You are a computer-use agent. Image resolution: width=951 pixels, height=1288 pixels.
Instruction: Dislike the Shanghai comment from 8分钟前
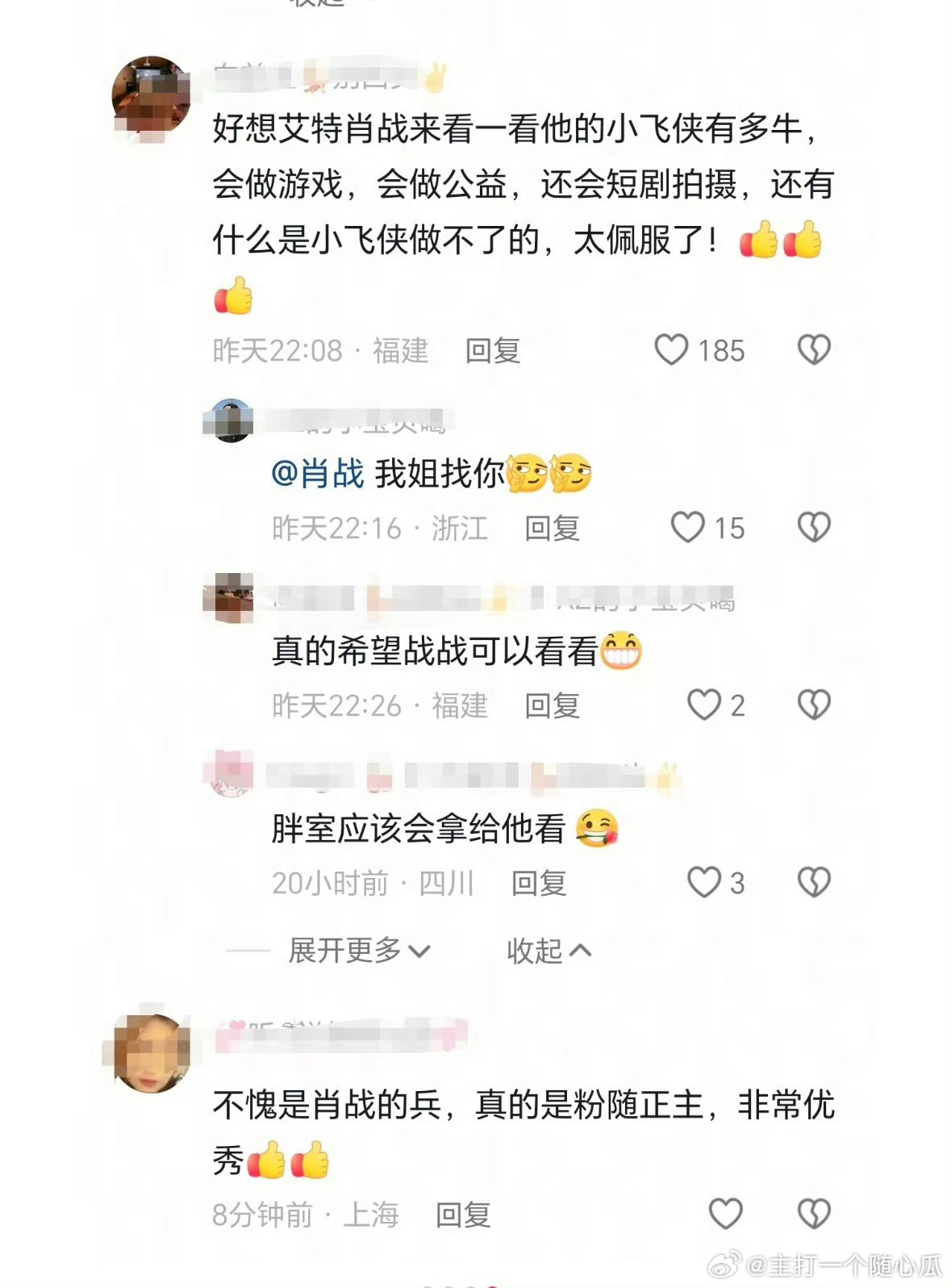[x=814, y=1214]
